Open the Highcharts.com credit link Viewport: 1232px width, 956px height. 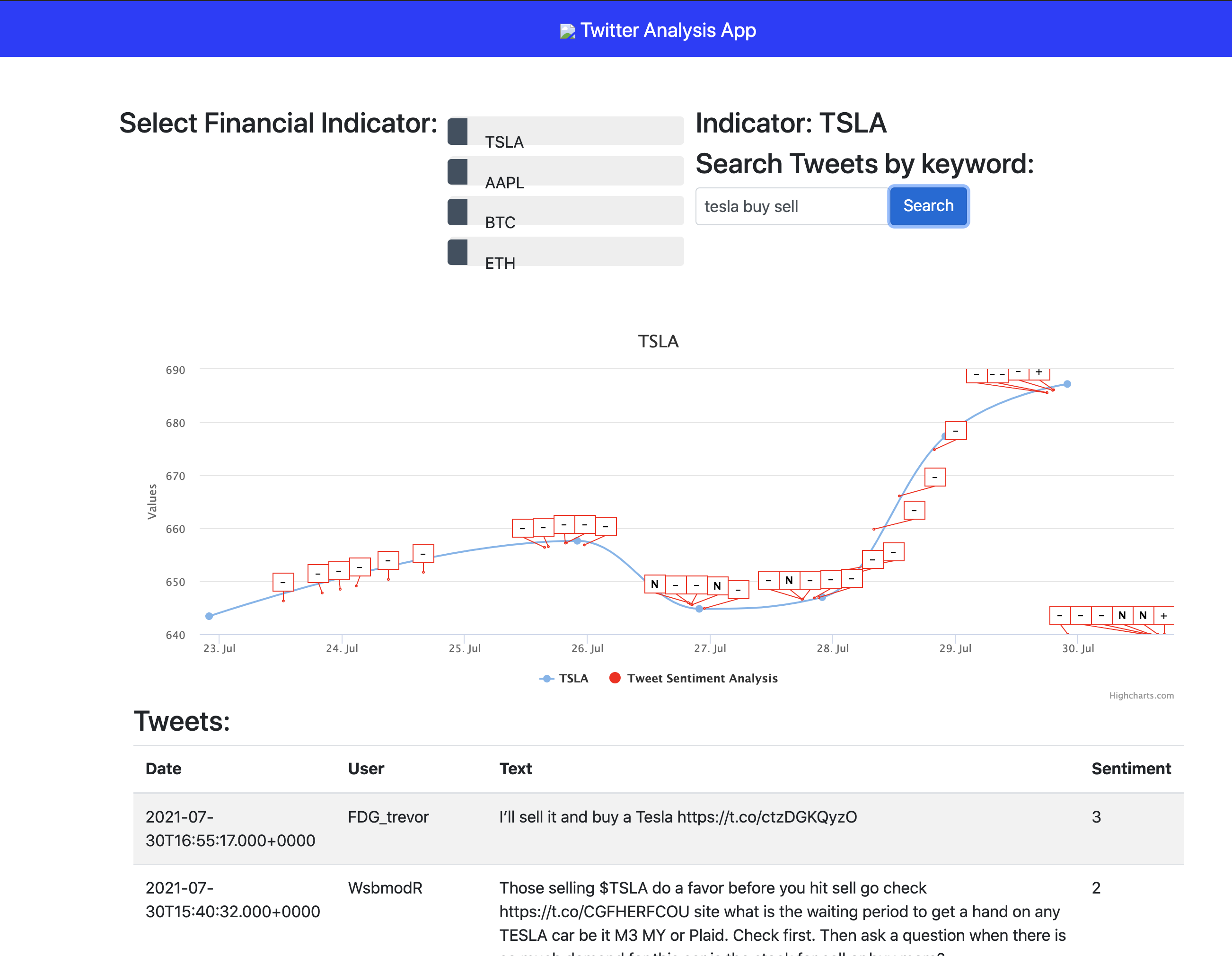(x=1141, y=695)
